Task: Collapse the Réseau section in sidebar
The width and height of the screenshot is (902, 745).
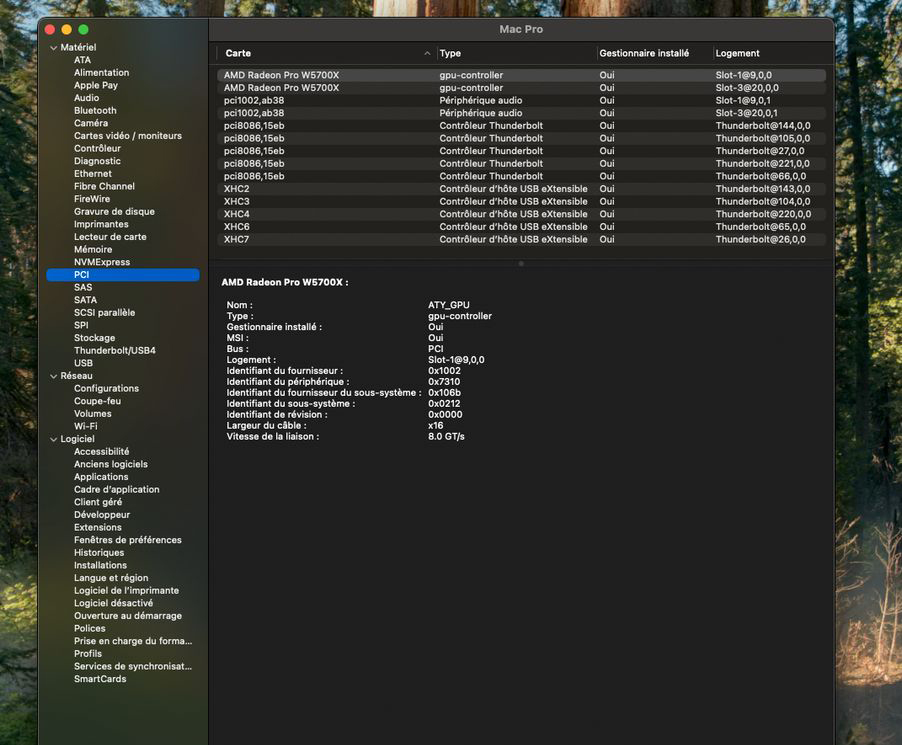Action: point(53,376)
